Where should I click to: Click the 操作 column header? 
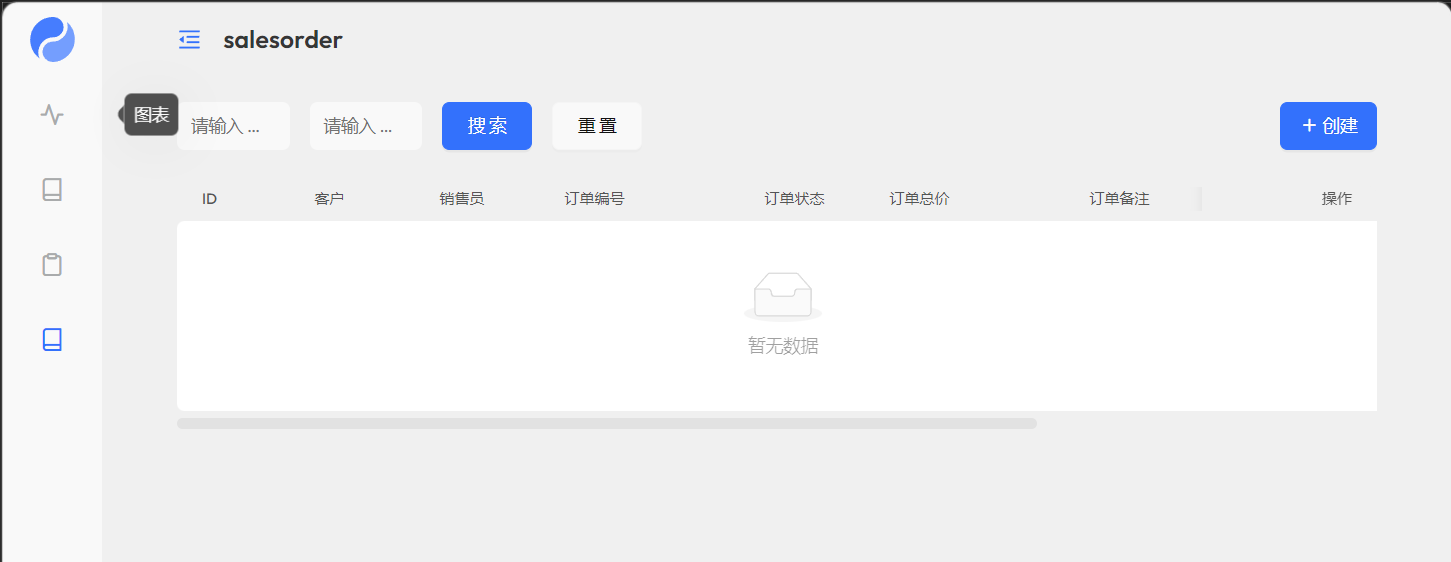click(x=1336, y=199)
